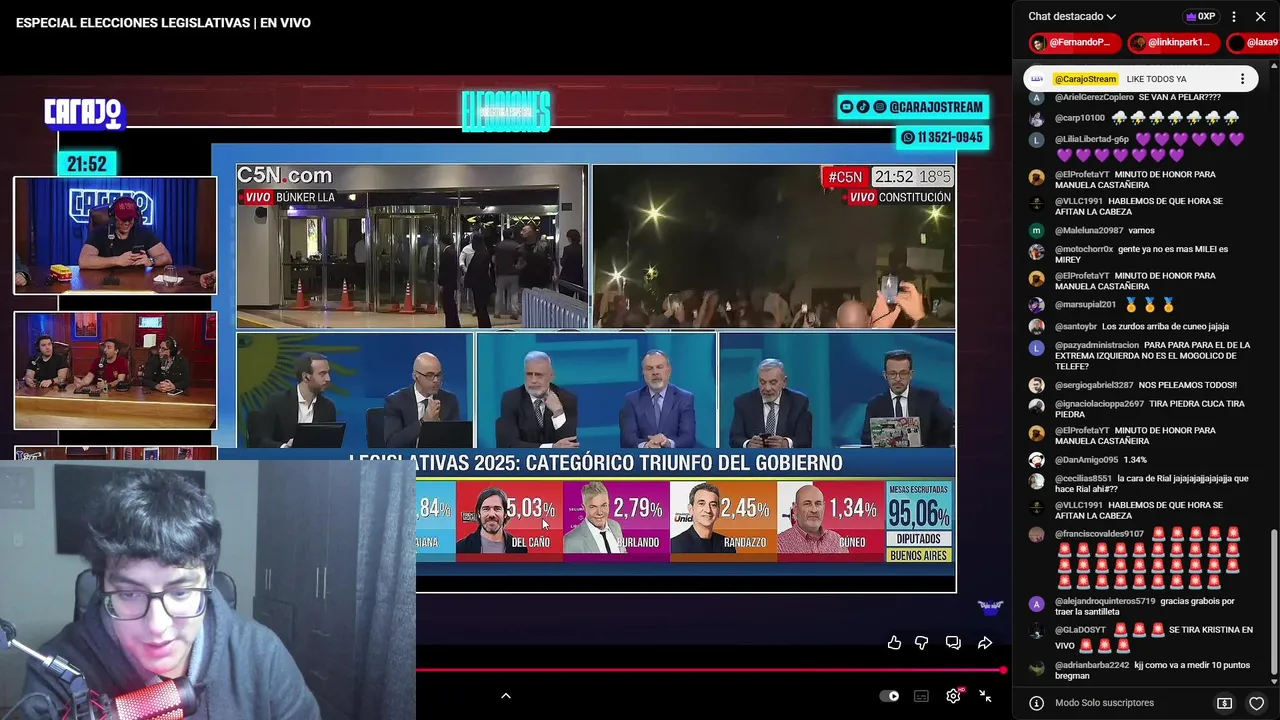Open the video comments icon
1280x720 pixels.
pos(953,643)
